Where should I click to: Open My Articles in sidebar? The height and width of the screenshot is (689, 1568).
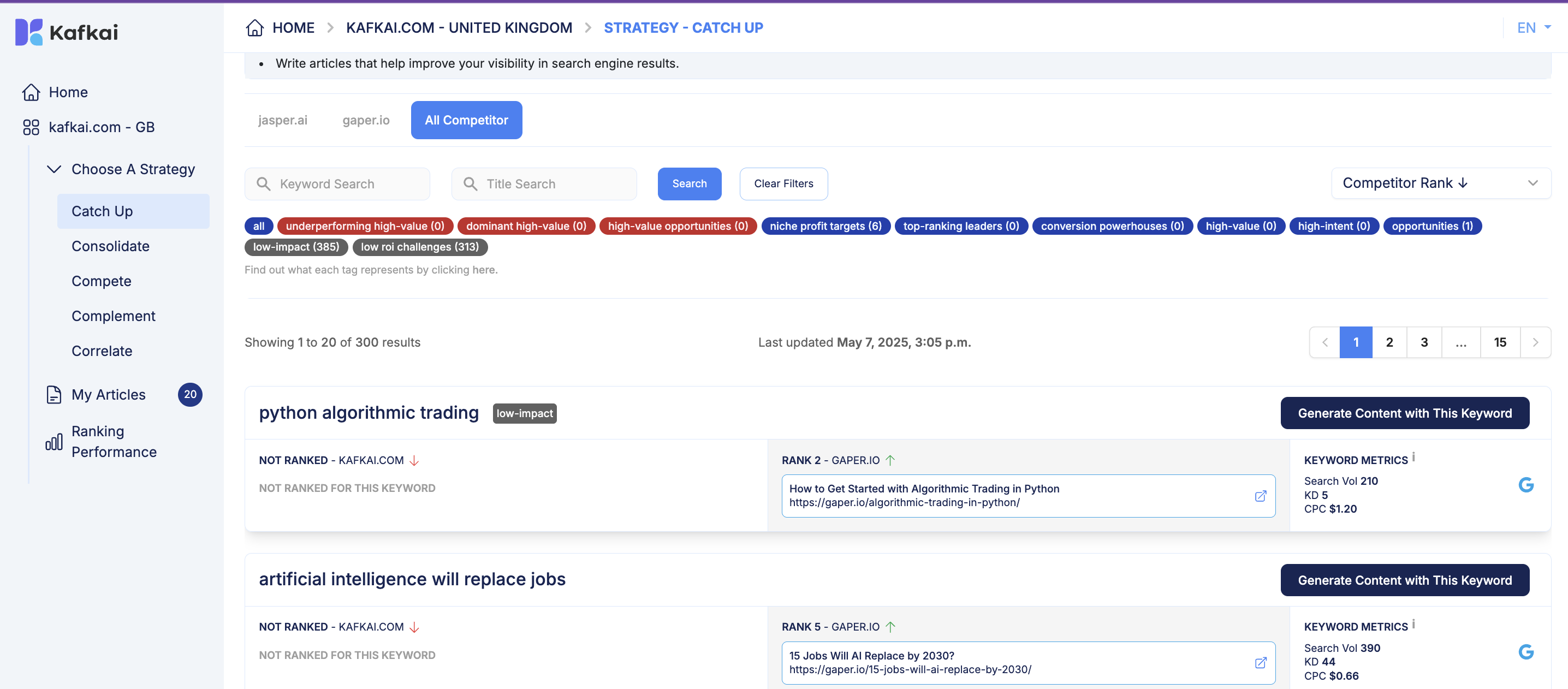pos(108,394)
